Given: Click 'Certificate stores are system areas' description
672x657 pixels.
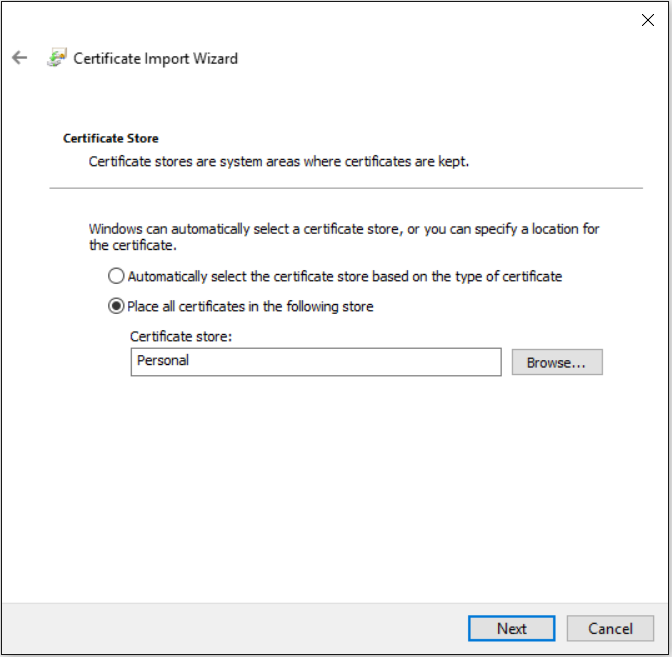Looking at the screenshot, I should click(279, 162).
